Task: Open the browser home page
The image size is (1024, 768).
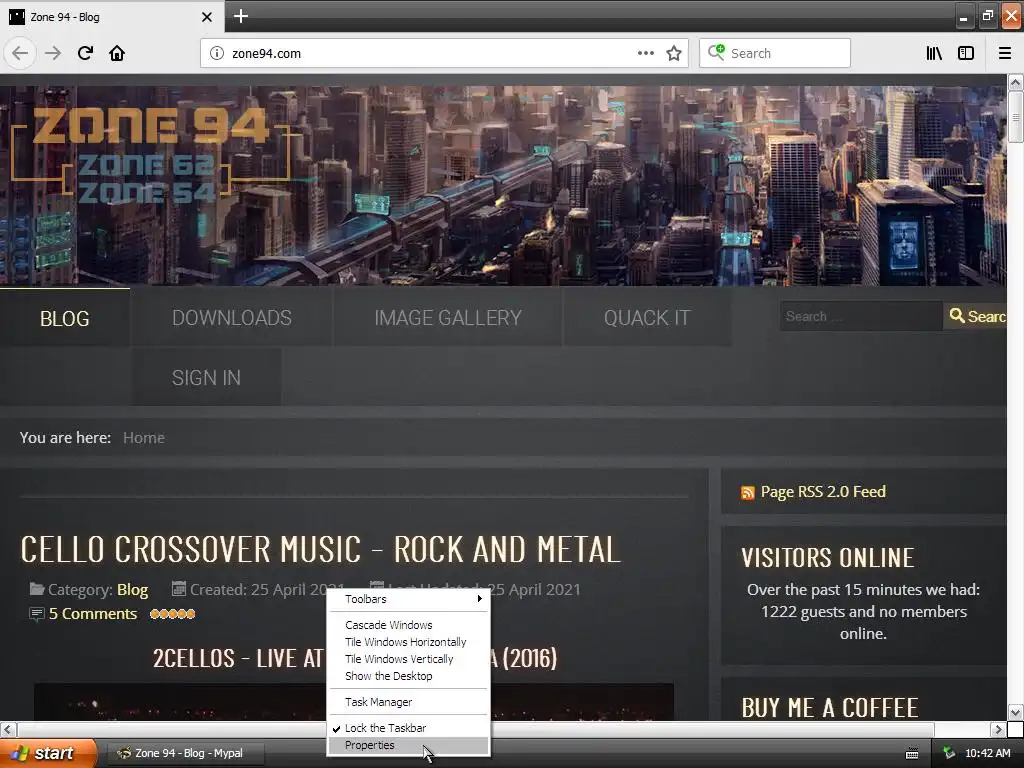Action: point(117,53)
